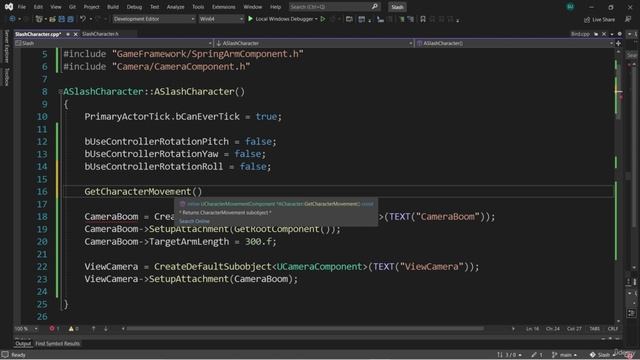Start Local Windows Debugger with green play icon
Screen dimensions: 640x360
click(x=250, y=19)
